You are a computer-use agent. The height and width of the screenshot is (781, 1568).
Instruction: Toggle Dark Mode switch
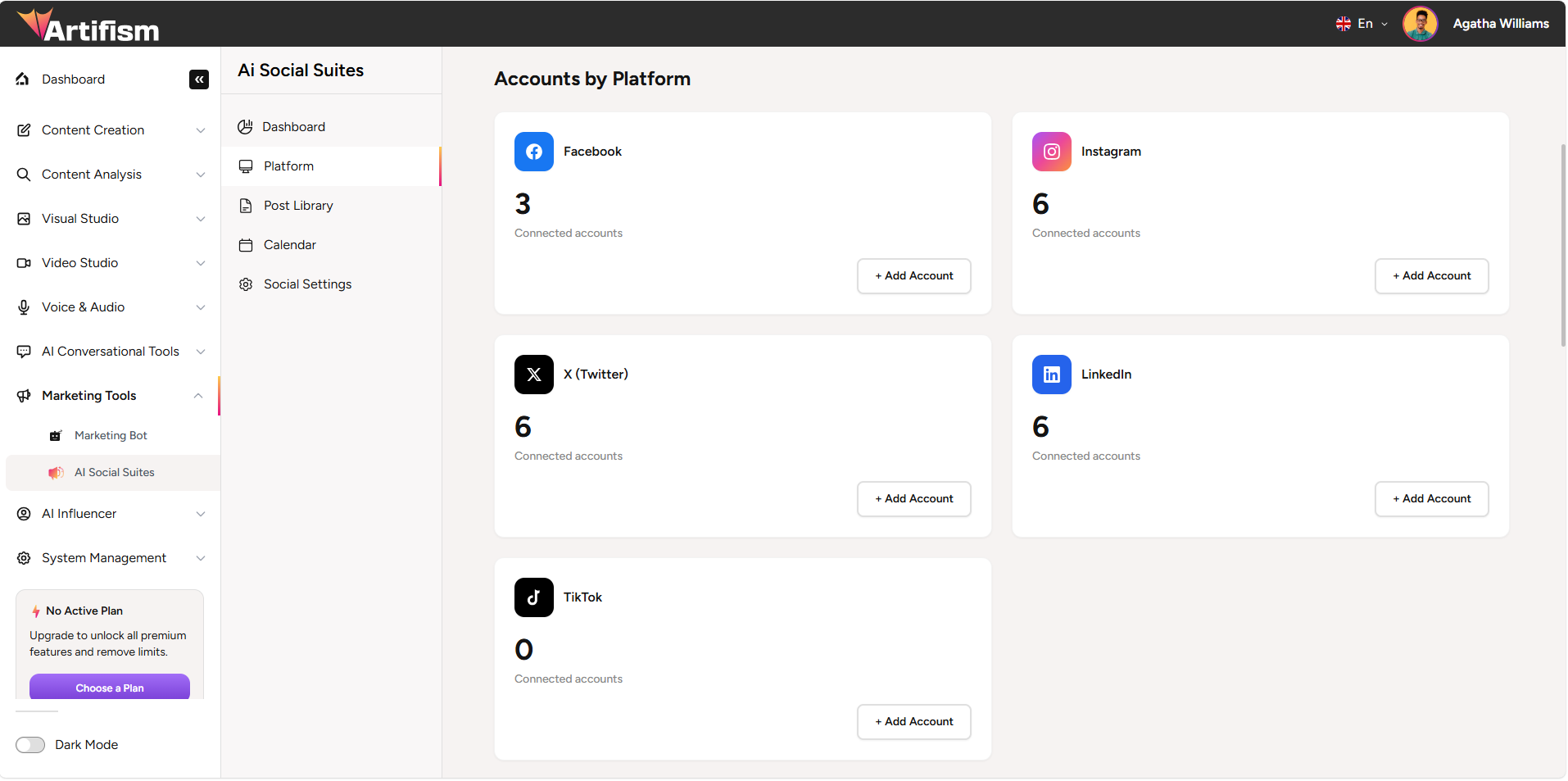pyautogui.click(x=30, y=745)
